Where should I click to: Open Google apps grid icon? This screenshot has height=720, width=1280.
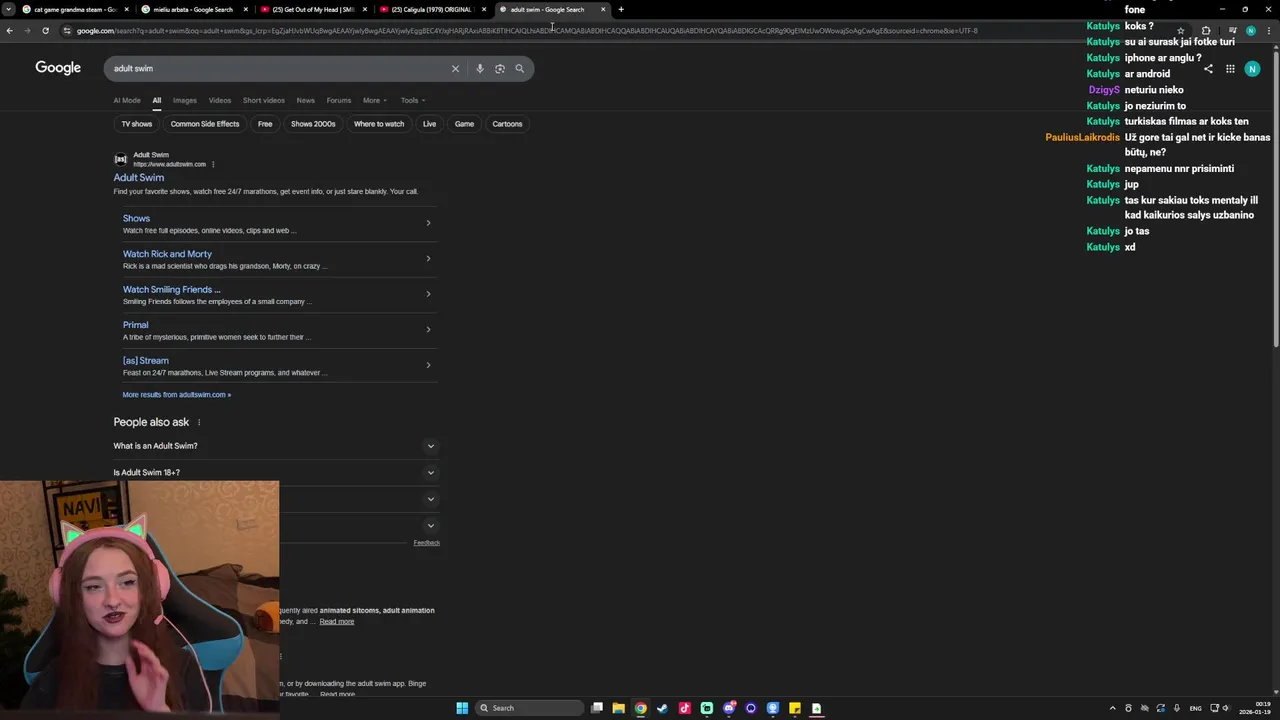pyautogui.click(x=1230, y=69)
